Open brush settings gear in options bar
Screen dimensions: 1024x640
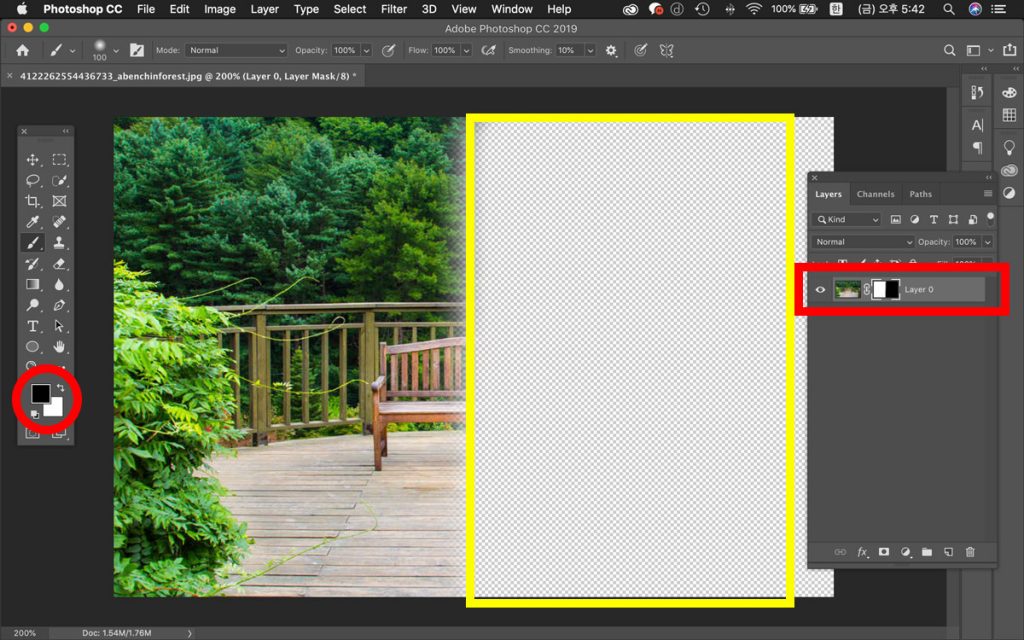click(611, 50)
